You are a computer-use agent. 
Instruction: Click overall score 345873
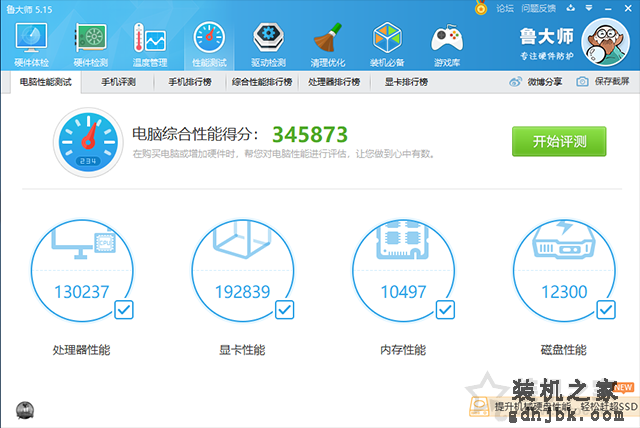[310, 135]
